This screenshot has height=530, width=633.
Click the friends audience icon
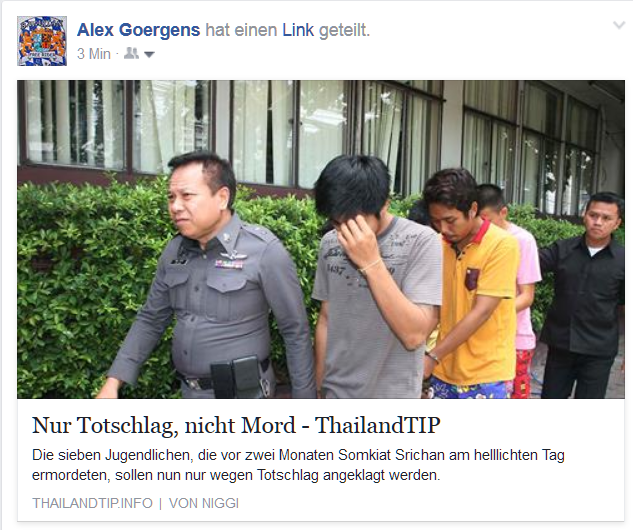(131, 53)
